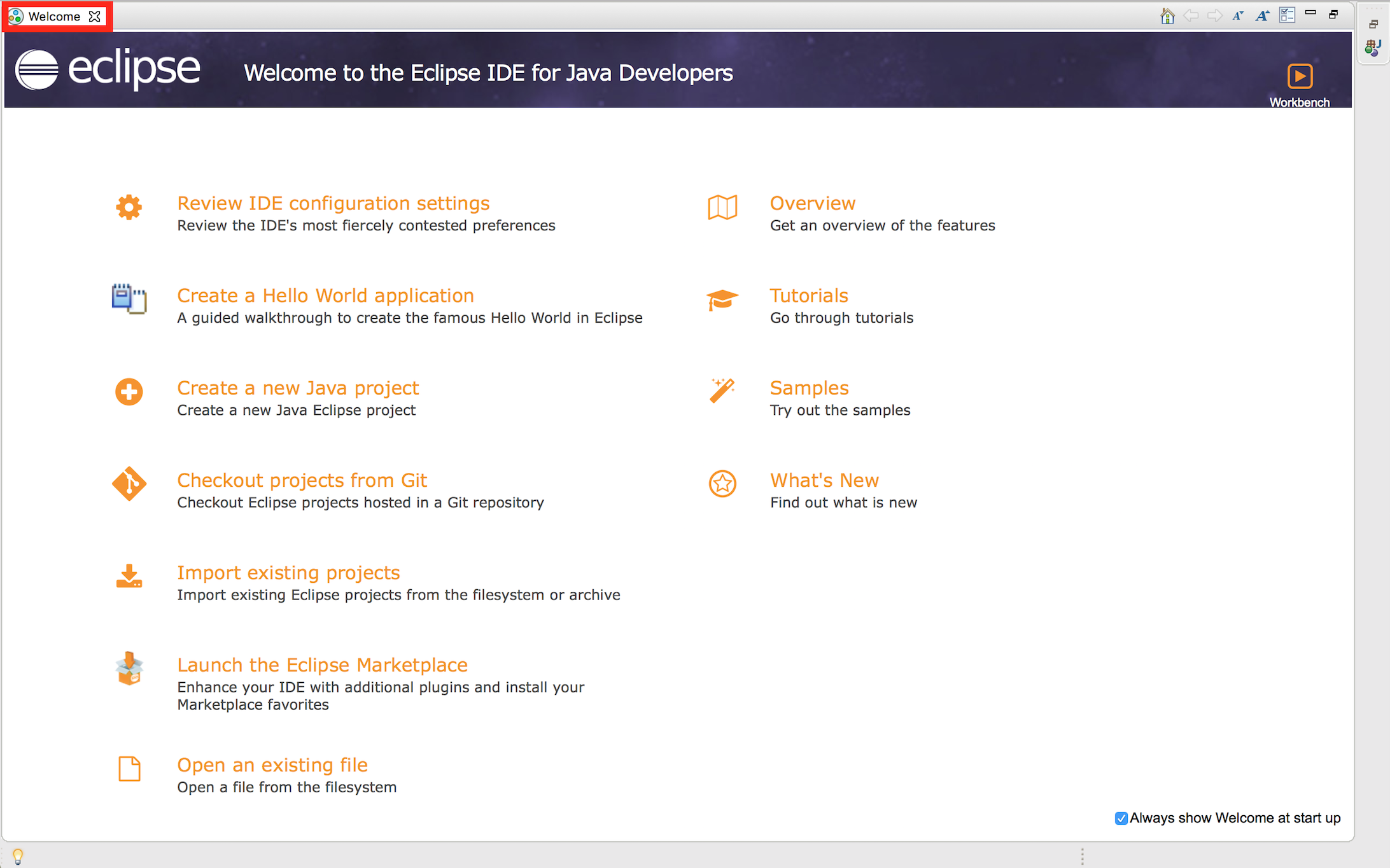The width and height of the screenshot is (1390, 868).
Task: Select the Welcome tab
Action: 53,17
